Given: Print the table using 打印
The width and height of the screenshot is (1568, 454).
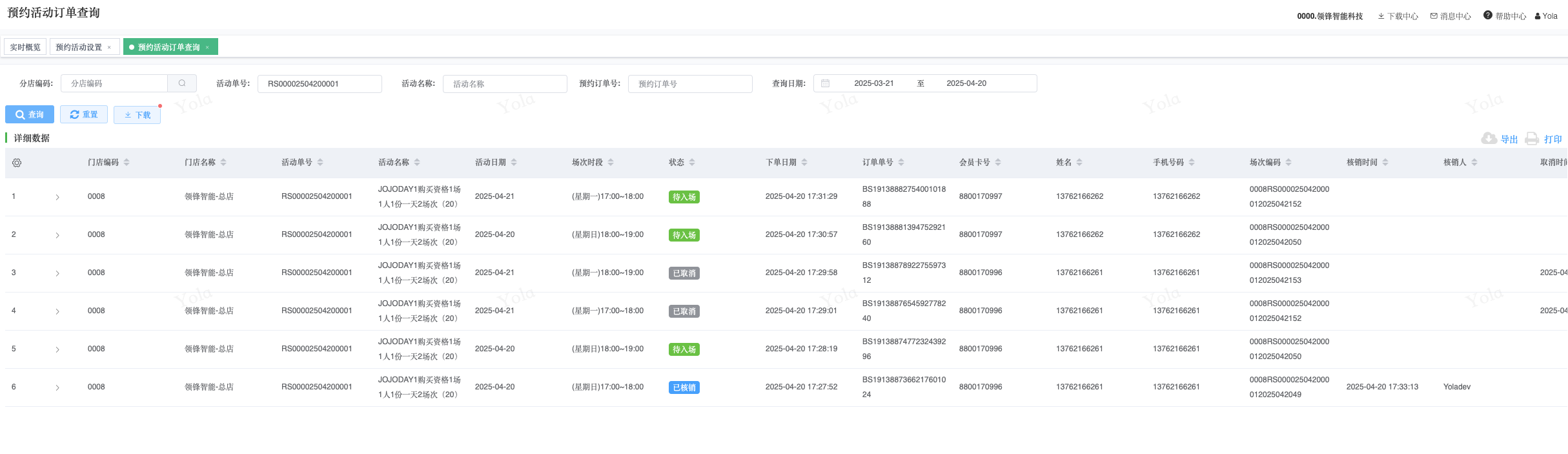Looking at the screenshot, I should coord(1543,139).
